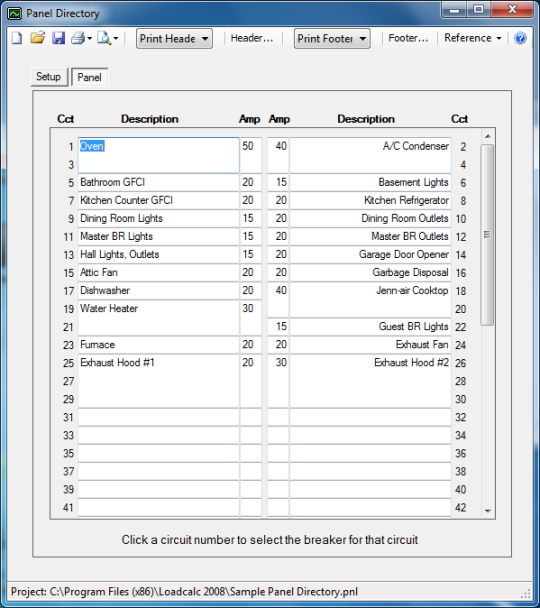Click empty description field for circuit 36
This screenshot has width=540, height=608.
pos(370,453)
